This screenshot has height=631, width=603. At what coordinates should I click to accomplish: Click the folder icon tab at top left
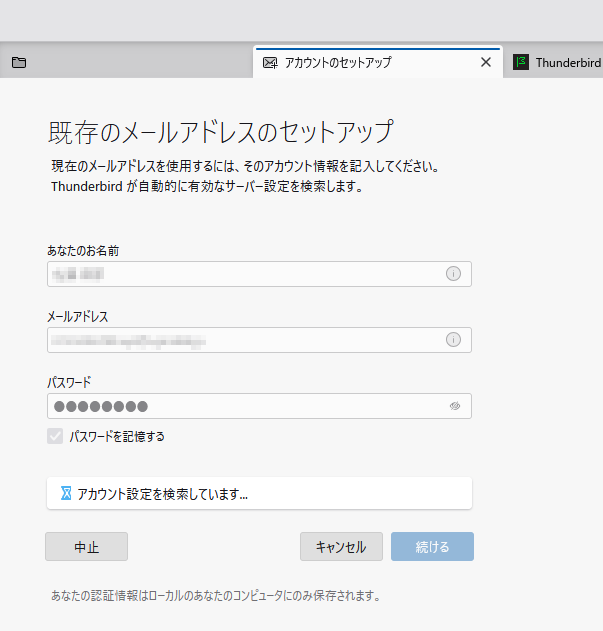[x=19, y=62]
